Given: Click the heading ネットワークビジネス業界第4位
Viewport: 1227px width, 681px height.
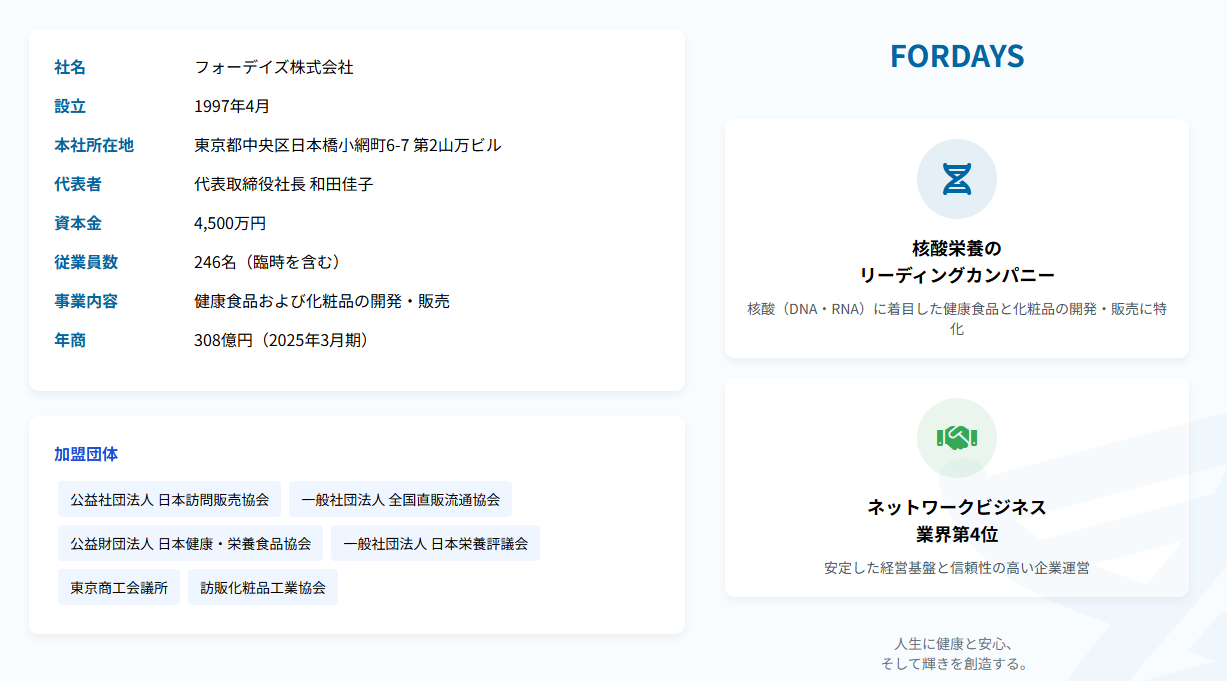Looking at the screenshot, I should coord(957,520).
